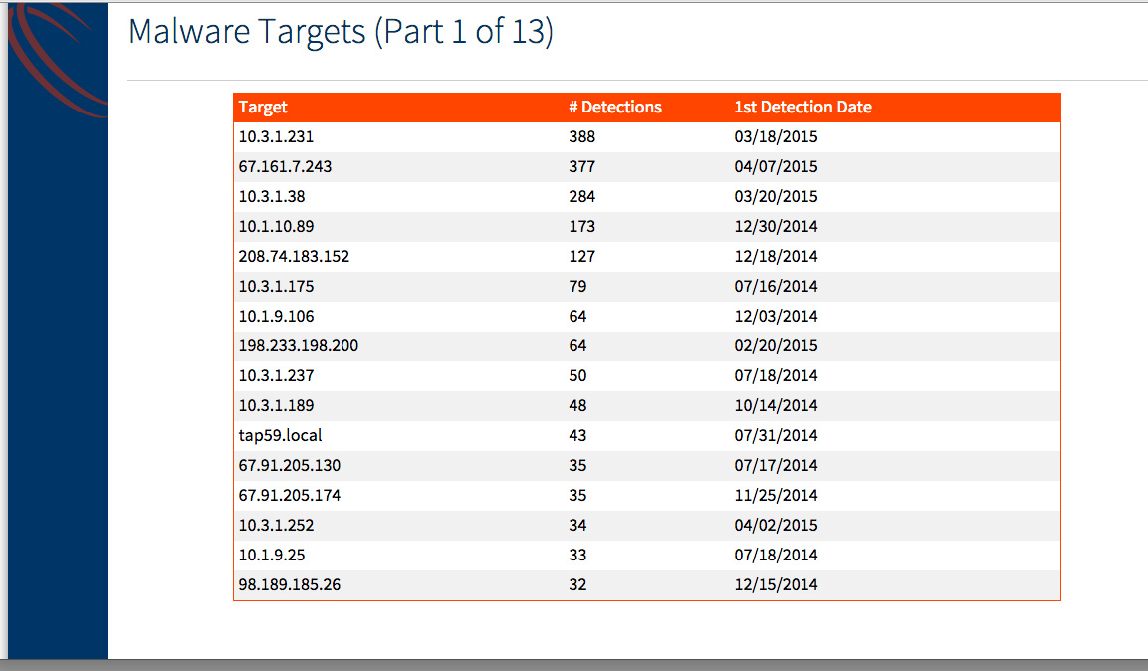
Task: Click detection count 284
Action: point(582,196)
